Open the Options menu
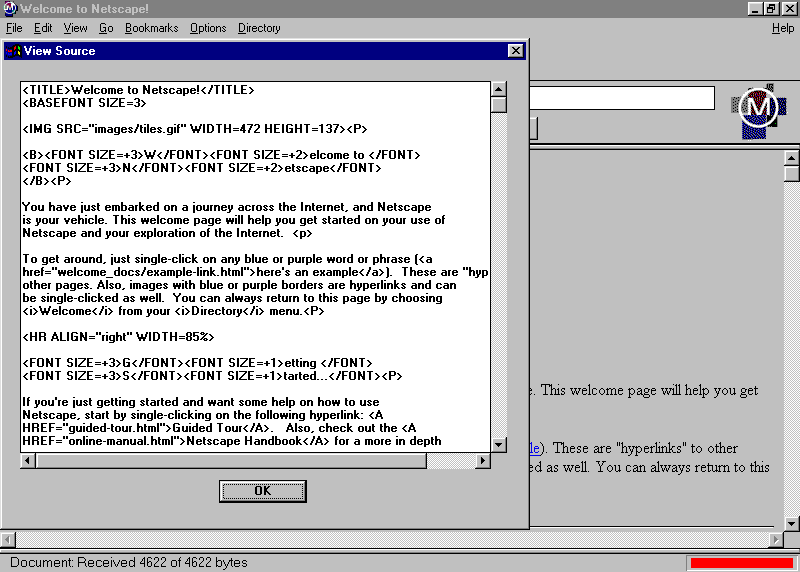The image size is (800, 572). 208,28
